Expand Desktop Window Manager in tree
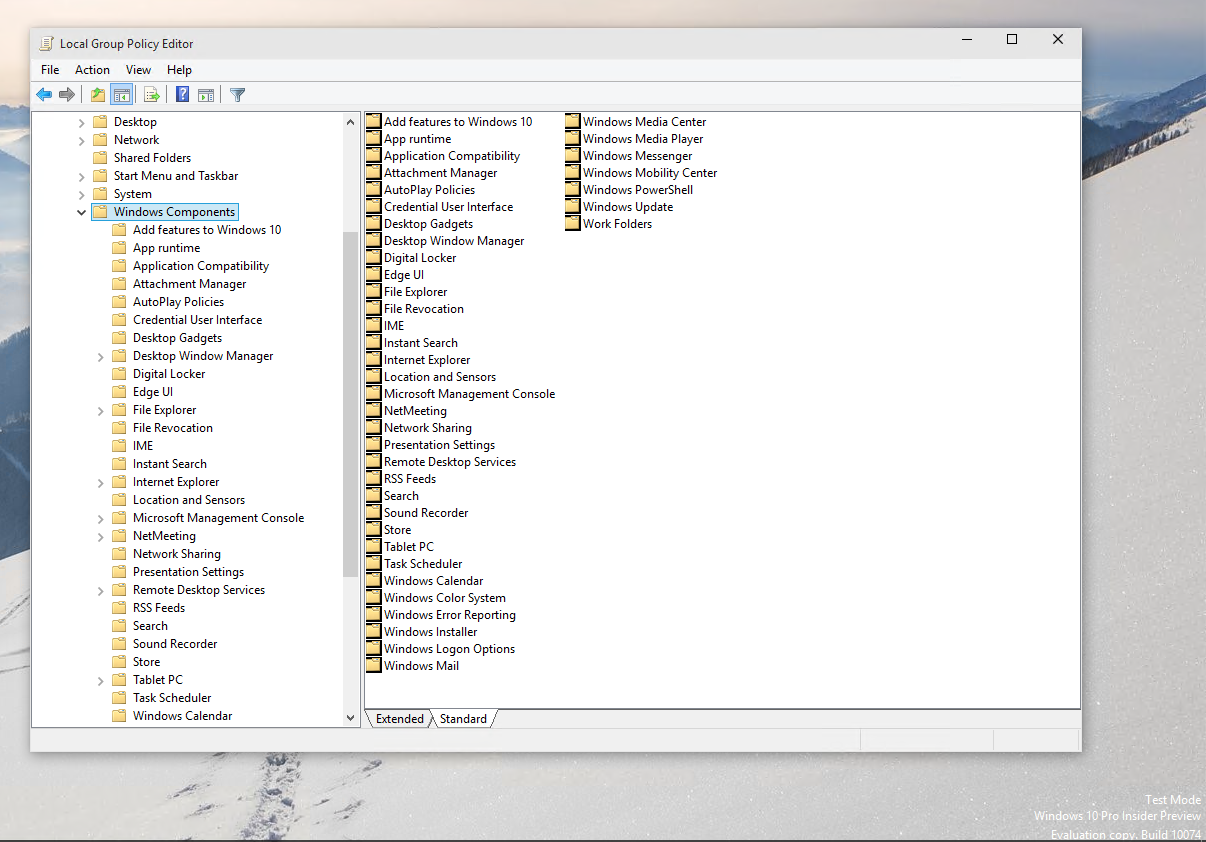 tap(101, 356)
